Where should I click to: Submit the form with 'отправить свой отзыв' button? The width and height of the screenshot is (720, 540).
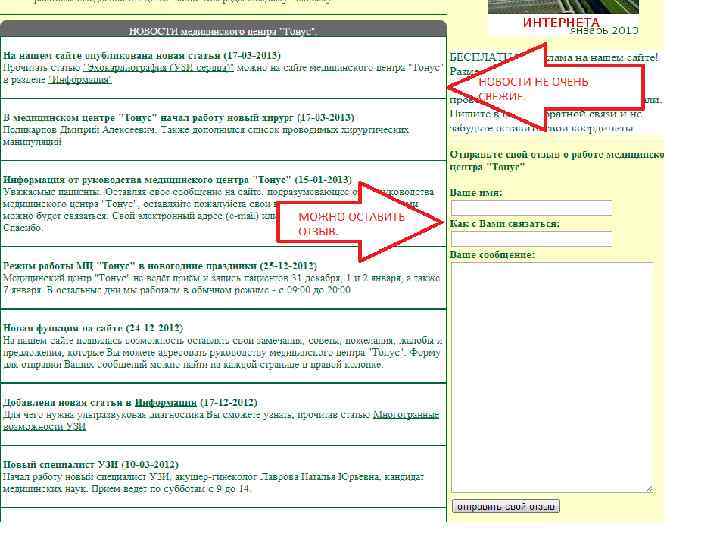tap(506, 506)
